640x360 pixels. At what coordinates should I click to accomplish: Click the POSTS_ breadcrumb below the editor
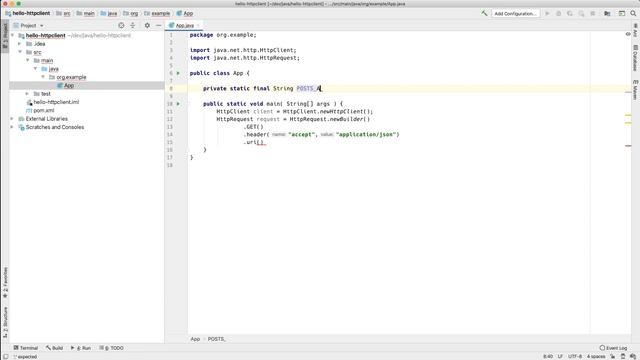[216, 339]
